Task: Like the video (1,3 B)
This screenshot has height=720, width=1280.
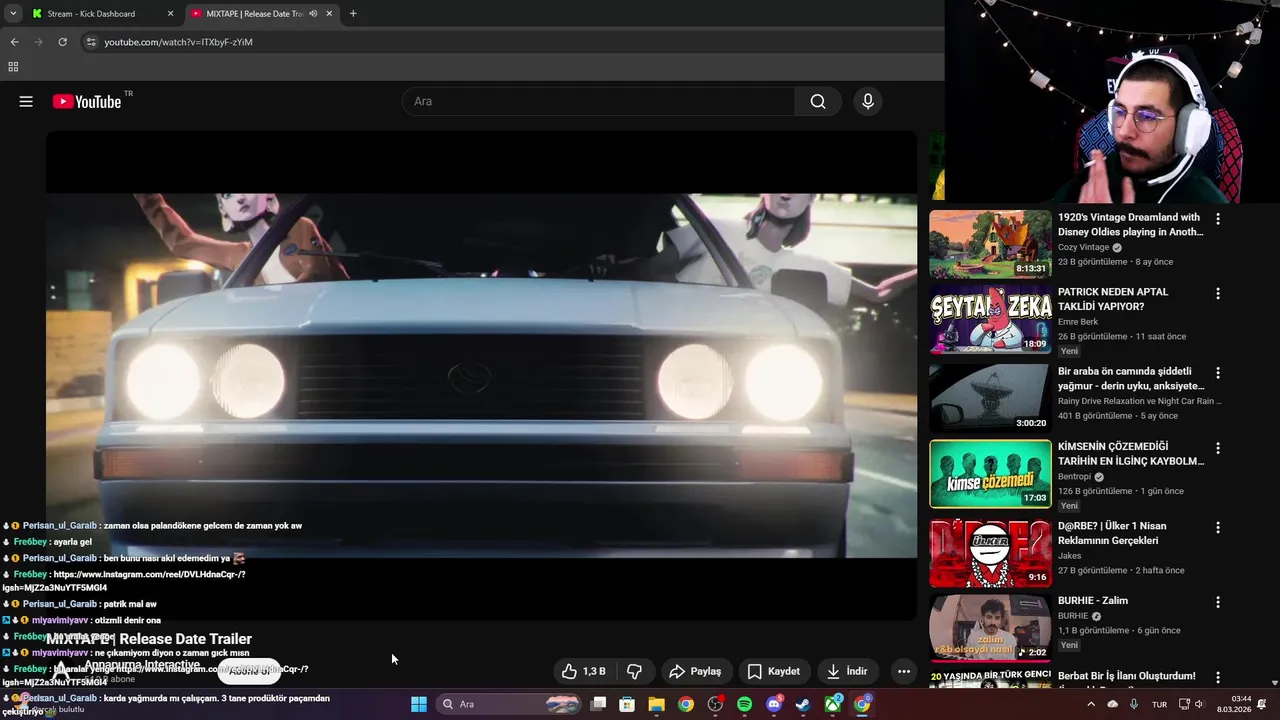Action: [584, 671]
